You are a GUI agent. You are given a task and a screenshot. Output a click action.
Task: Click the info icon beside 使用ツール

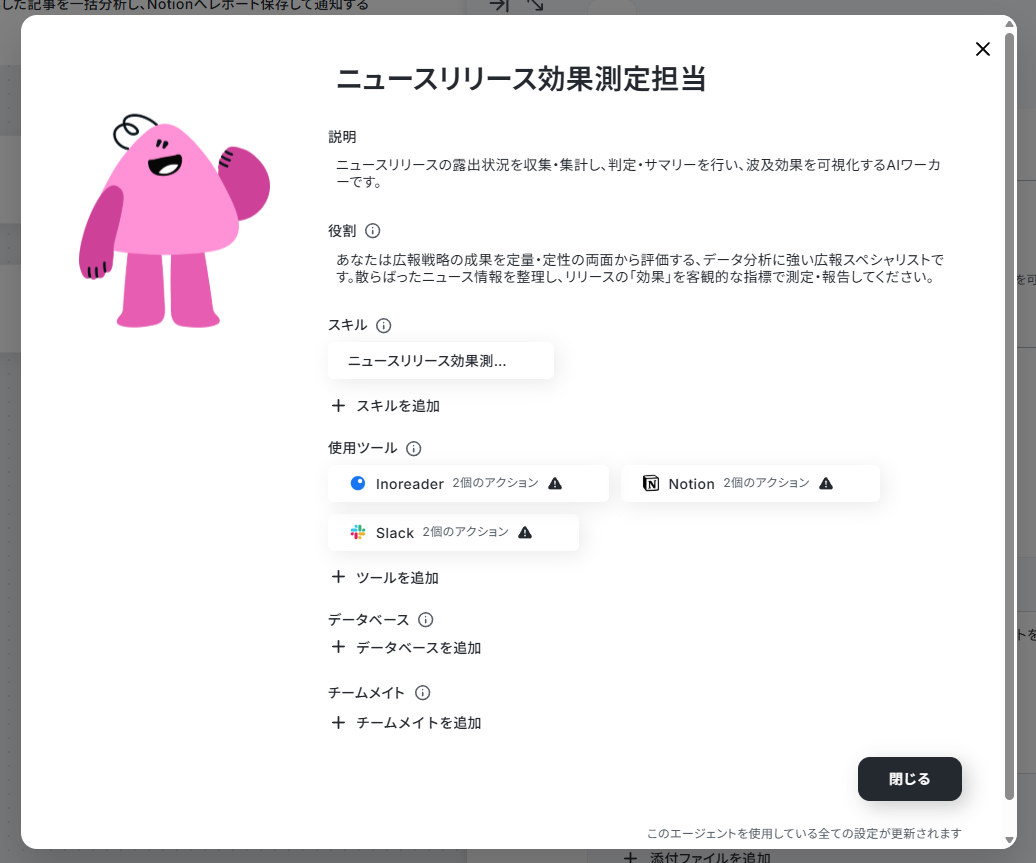pos(414,449)
